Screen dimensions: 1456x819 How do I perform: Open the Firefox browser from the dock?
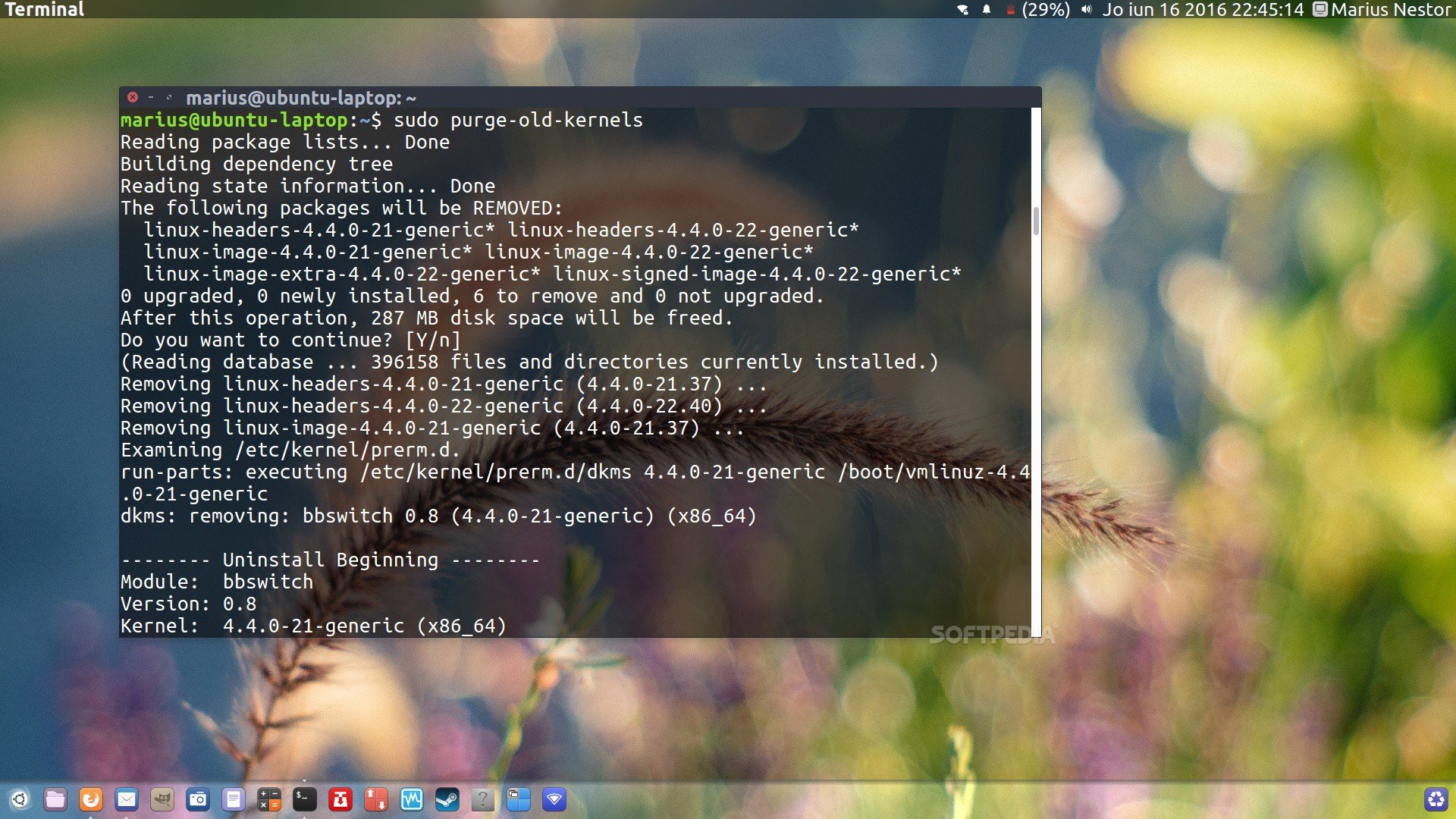point(91,799)
